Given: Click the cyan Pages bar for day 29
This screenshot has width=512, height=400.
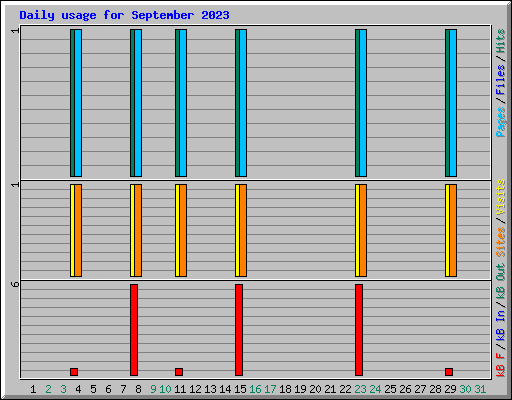Looking at the screenshot, I should point(453,103).
